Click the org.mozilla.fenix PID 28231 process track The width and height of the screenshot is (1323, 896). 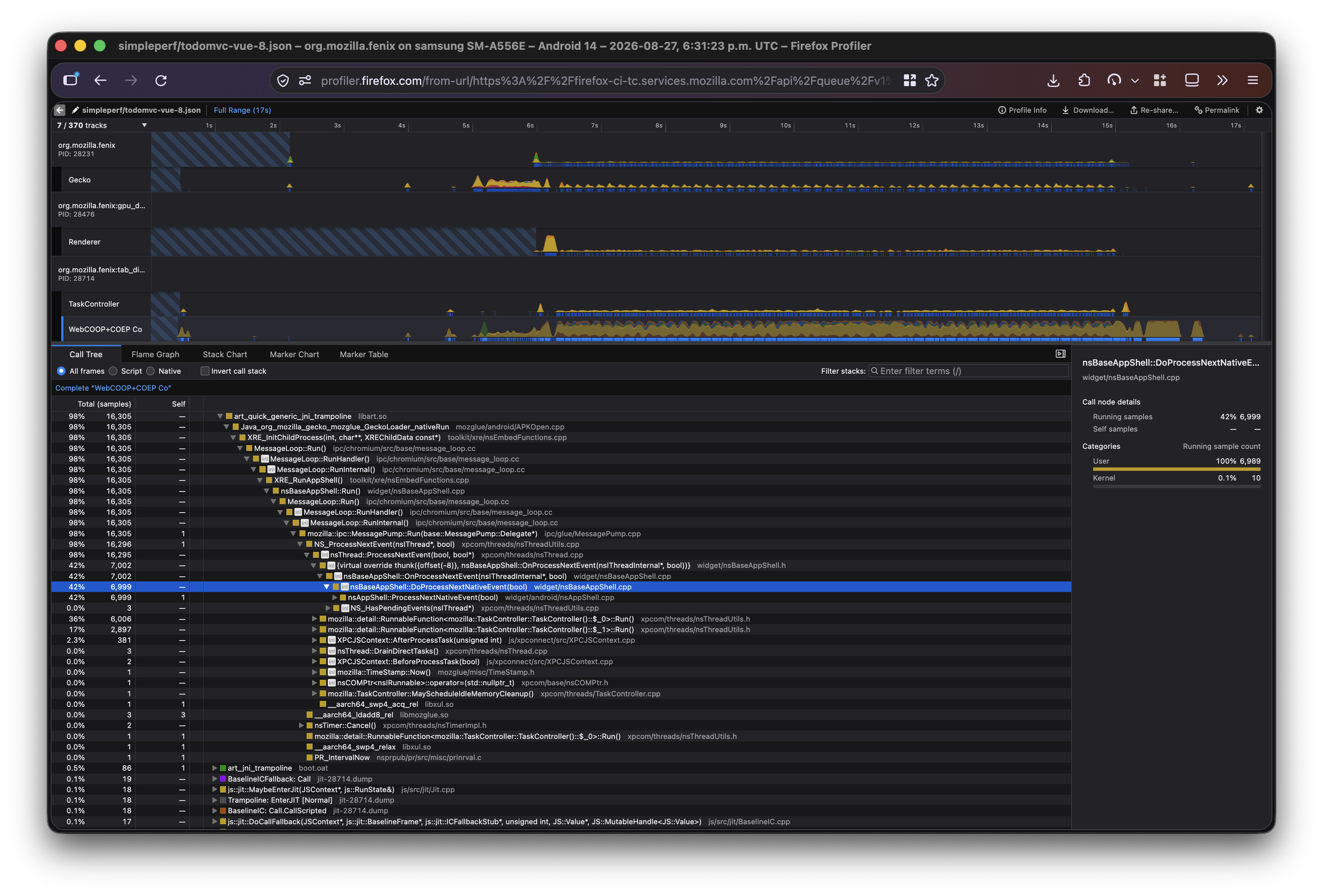pos(87,149)
